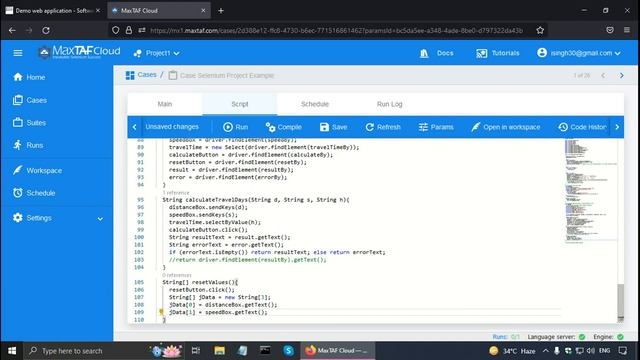This screenshot has width=640, height=360.
Task: Open the Firefox application menu
Action: click(x=627, y=30)
